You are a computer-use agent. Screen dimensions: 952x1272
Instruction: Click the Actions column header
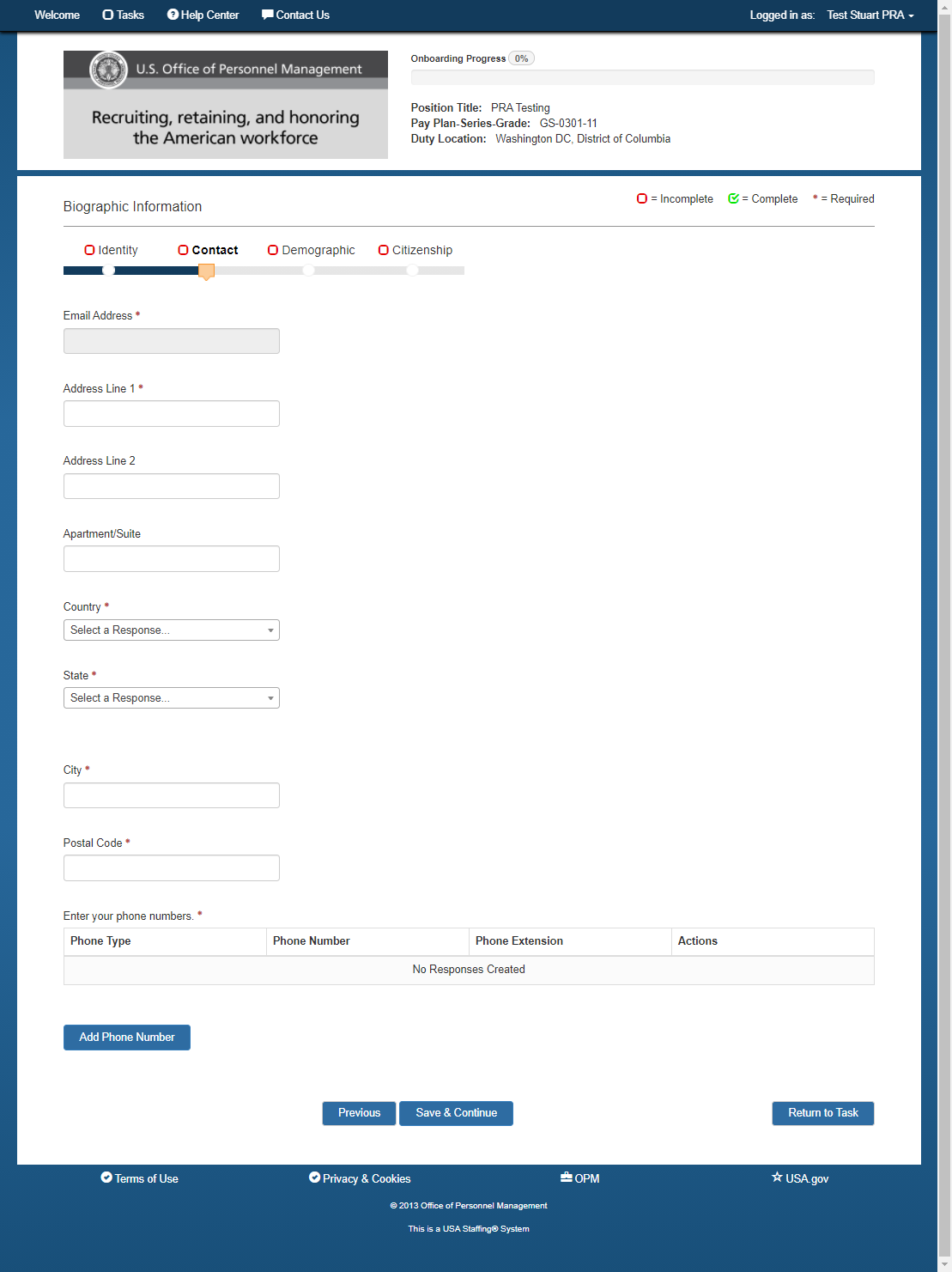773,941
